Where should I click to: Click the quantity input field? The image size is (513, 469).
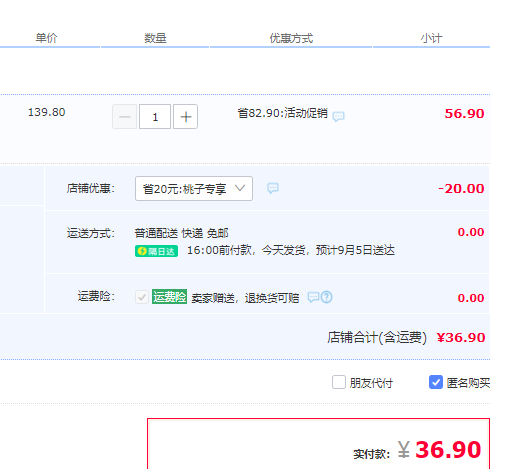coord(155,117)
